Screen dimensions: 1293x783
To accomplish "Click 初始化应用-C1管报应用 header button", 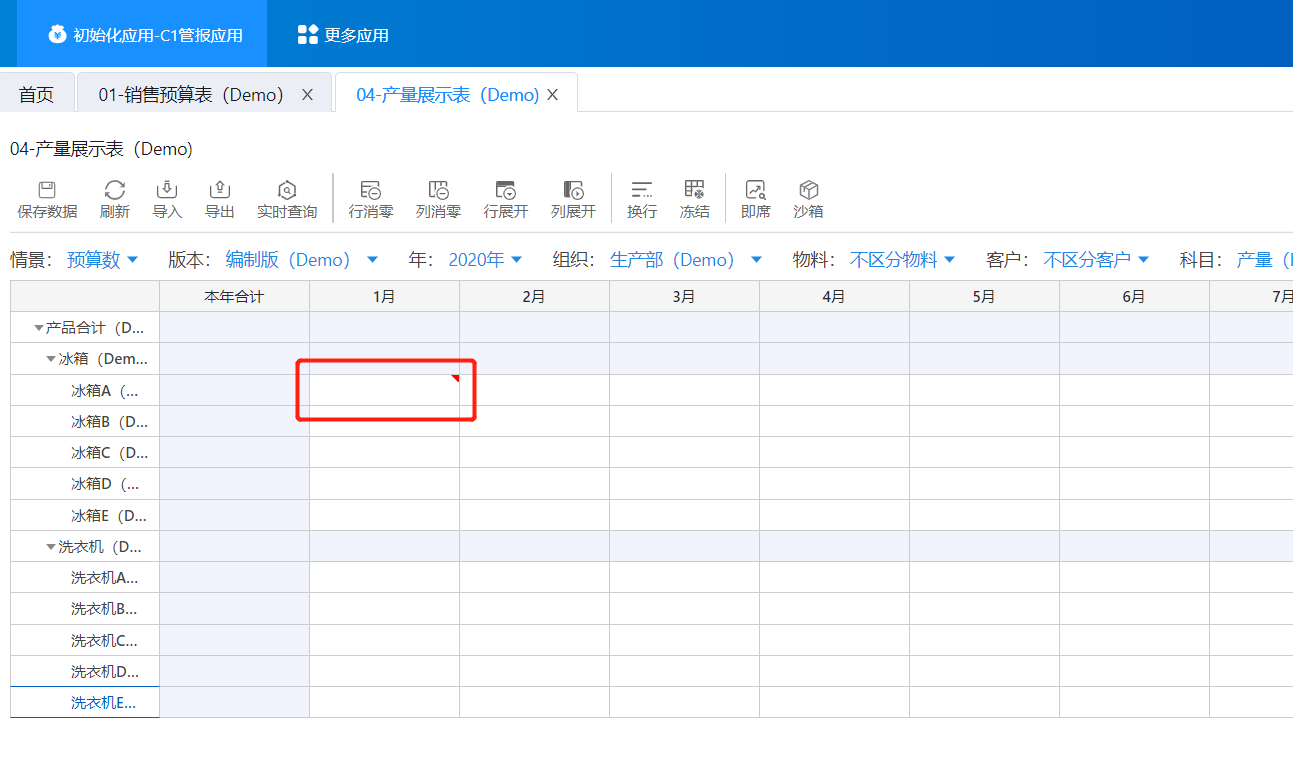I will 145,35.
